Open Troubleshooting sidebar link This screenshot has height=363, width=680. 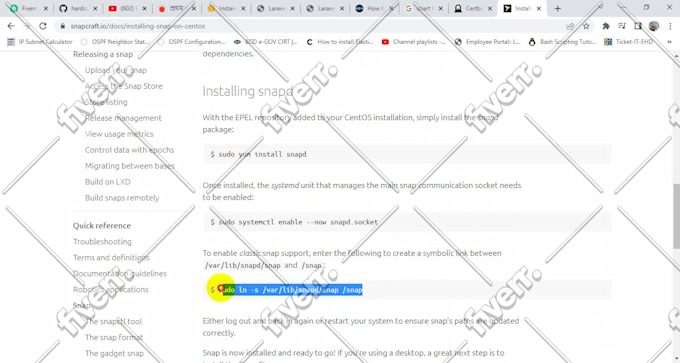[102, 242]
